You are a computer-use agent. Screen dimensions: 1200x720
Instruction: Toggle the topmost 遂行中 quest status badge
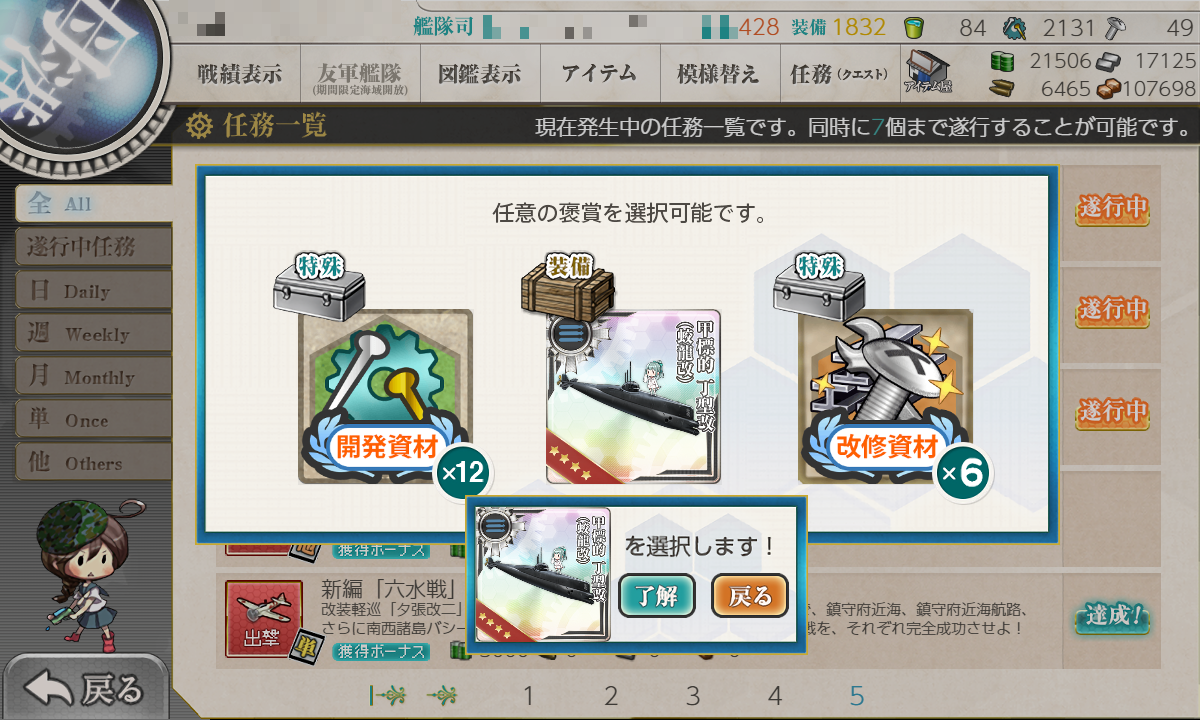pyautogui.click(x=1112, y=209)
